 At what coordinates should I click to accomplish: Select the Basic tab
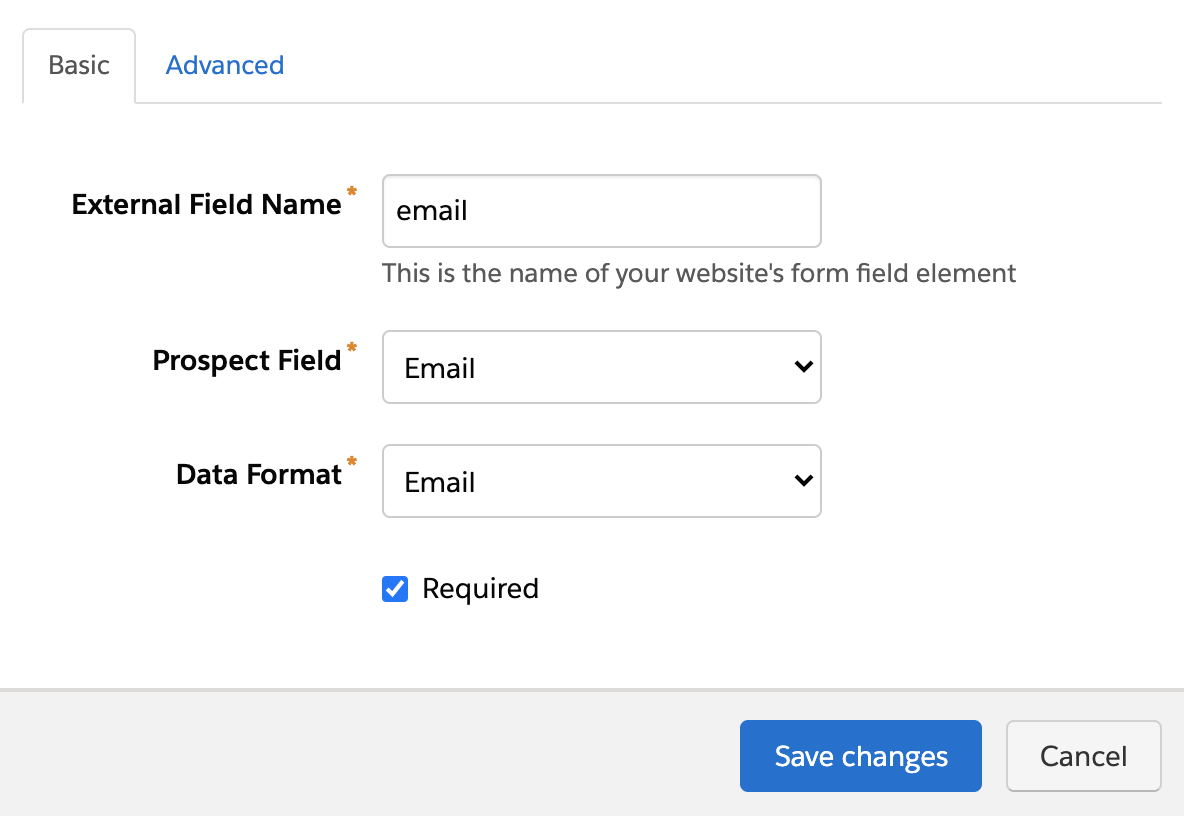79,65
